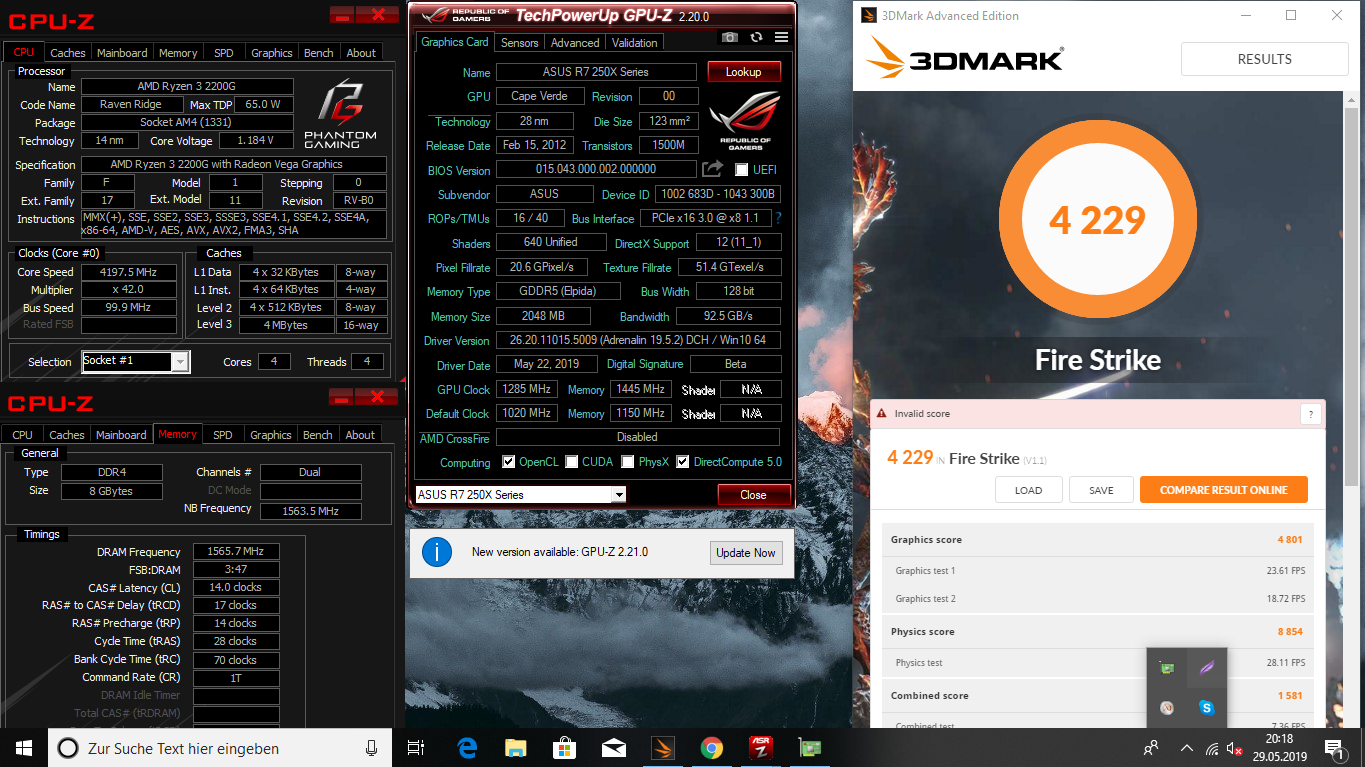Open the Mainboard tab in top CPU-Z window
The height and width of the screenshot is (767, 1365).
point(122,53)
